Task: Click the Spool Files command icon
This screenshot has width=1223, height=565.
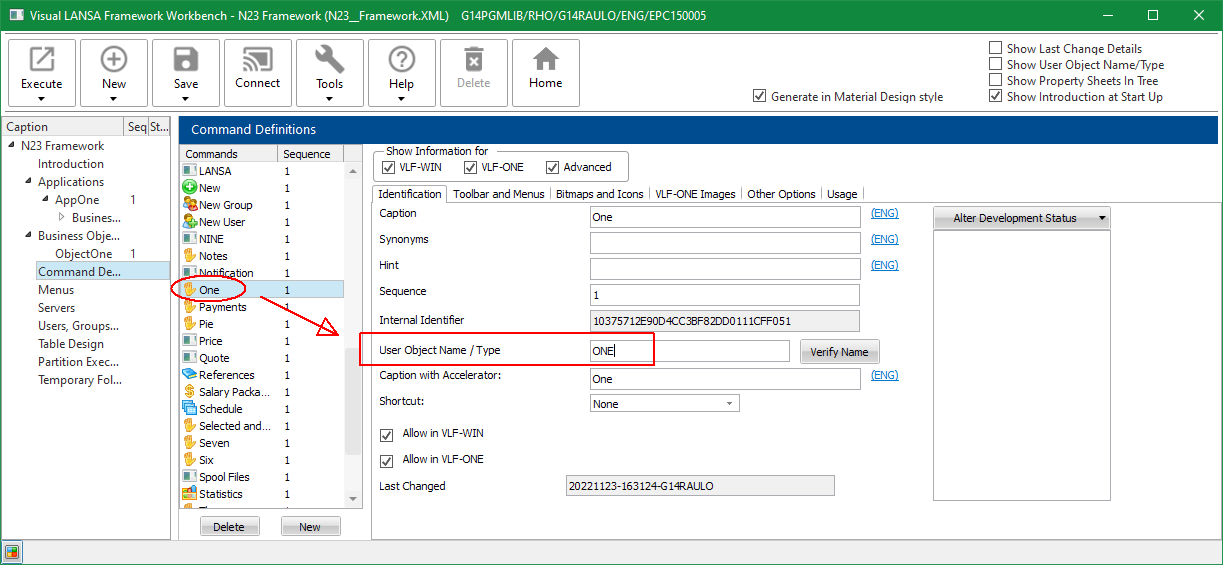Action: click(x=189, y=477)
